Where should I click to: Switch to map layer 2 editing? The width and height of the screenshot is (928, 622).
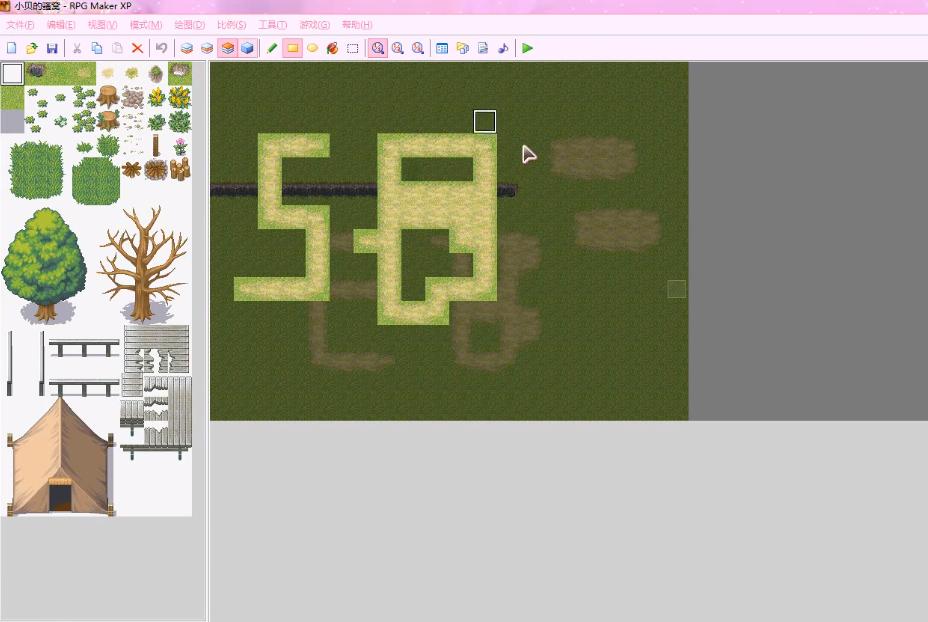pyautogui.click(x=207, y=48)
